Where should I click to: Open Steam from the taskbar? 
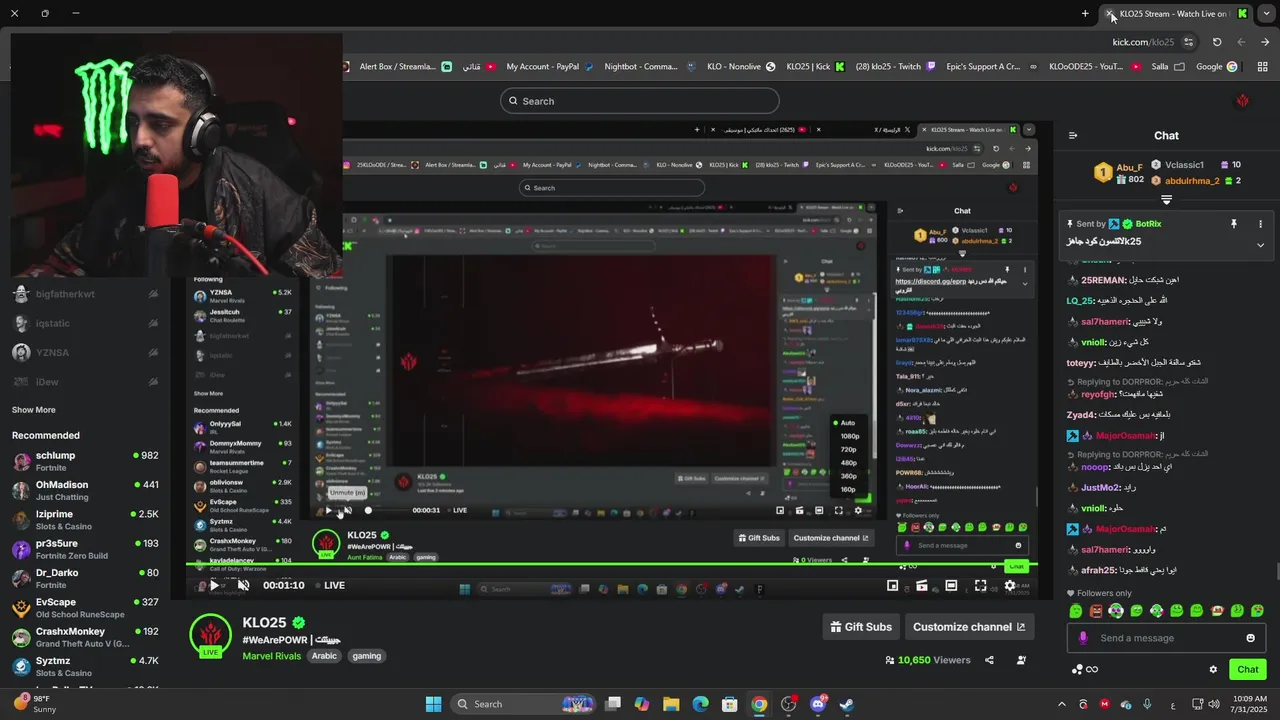(x=846, y=704)
